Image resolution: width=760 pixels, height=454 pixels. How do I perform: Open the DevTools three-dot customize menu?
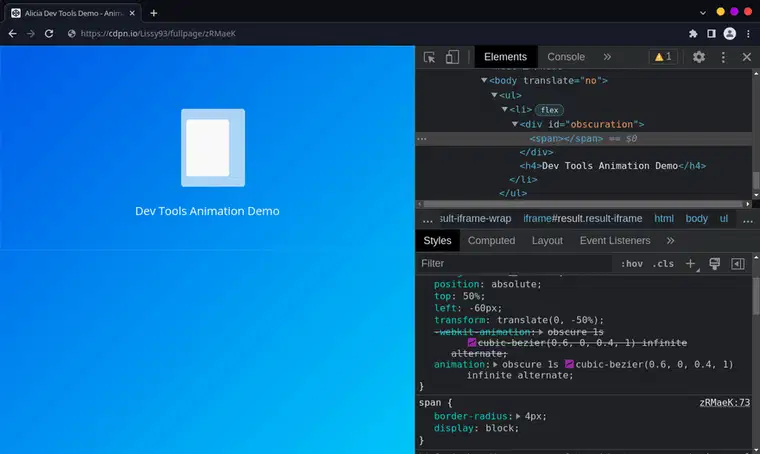pyautogui.click(x=723, y=57)
